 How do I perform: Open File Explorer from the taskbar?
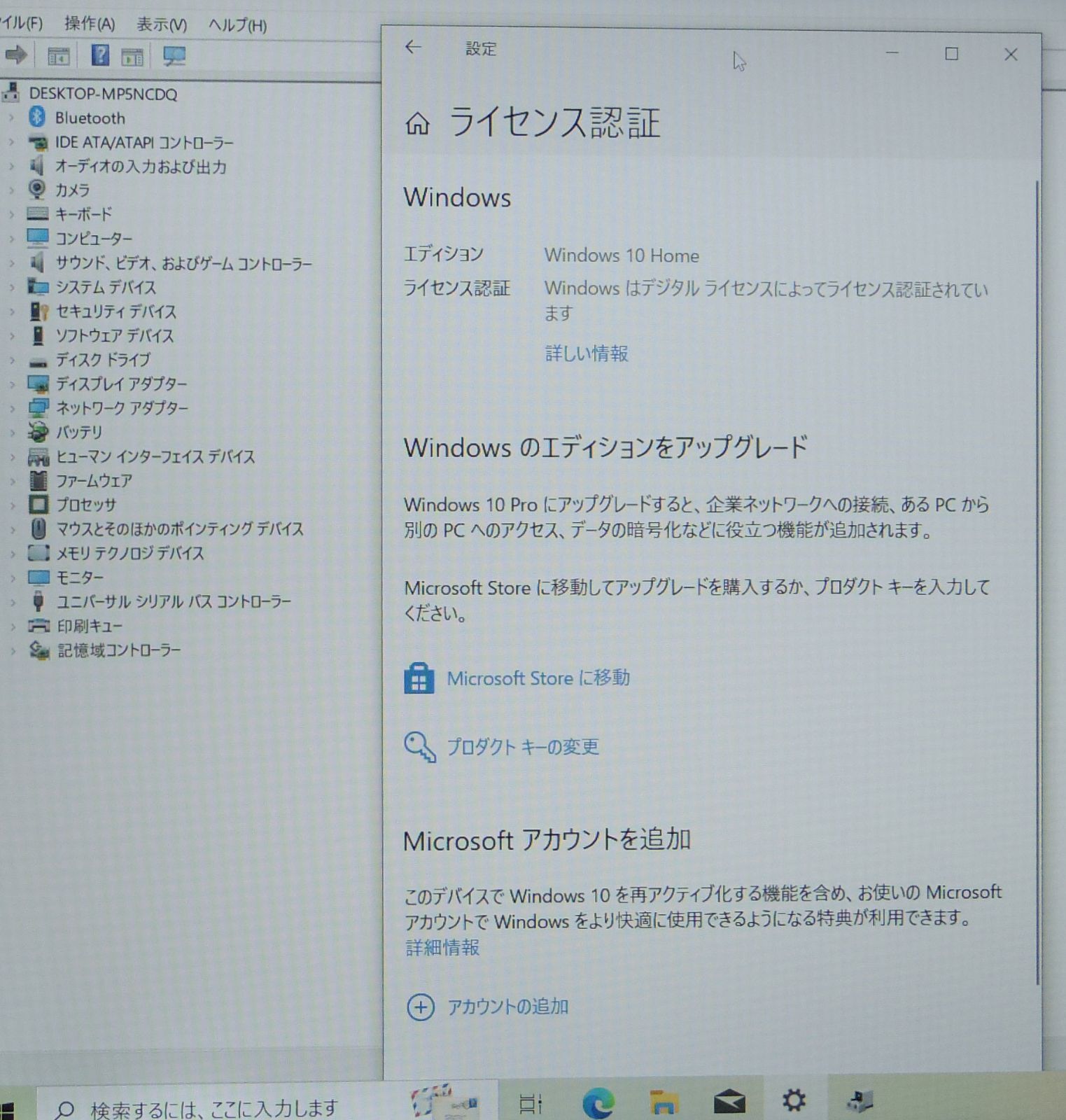[664, 1102]
